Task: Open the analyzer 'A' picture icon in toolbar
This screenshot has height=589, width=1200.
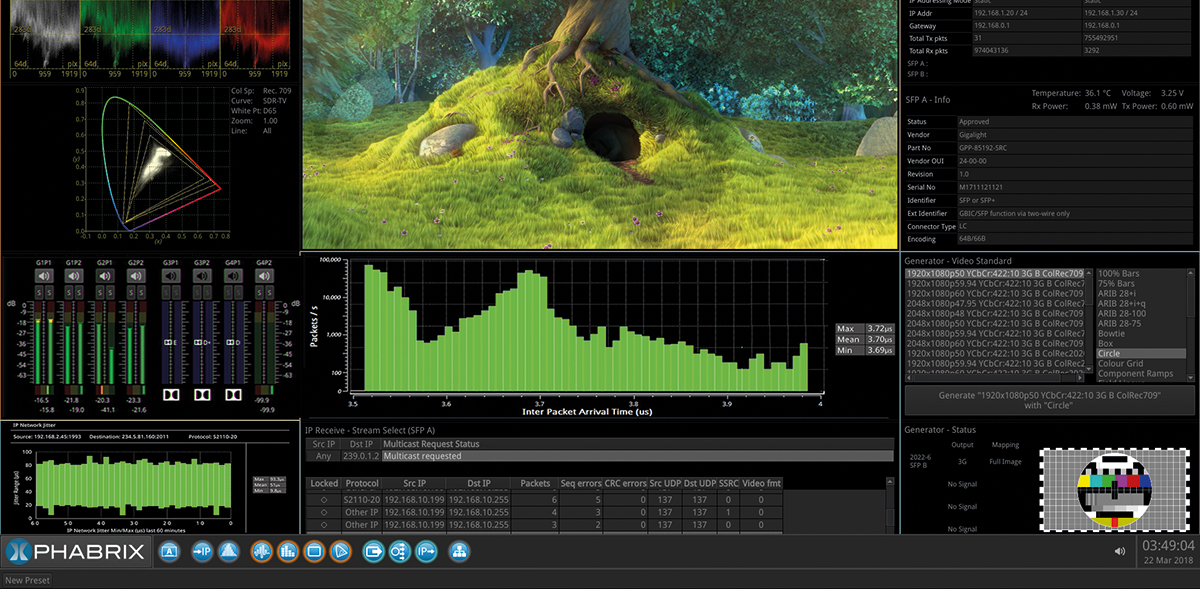Action: pos(169,551)
